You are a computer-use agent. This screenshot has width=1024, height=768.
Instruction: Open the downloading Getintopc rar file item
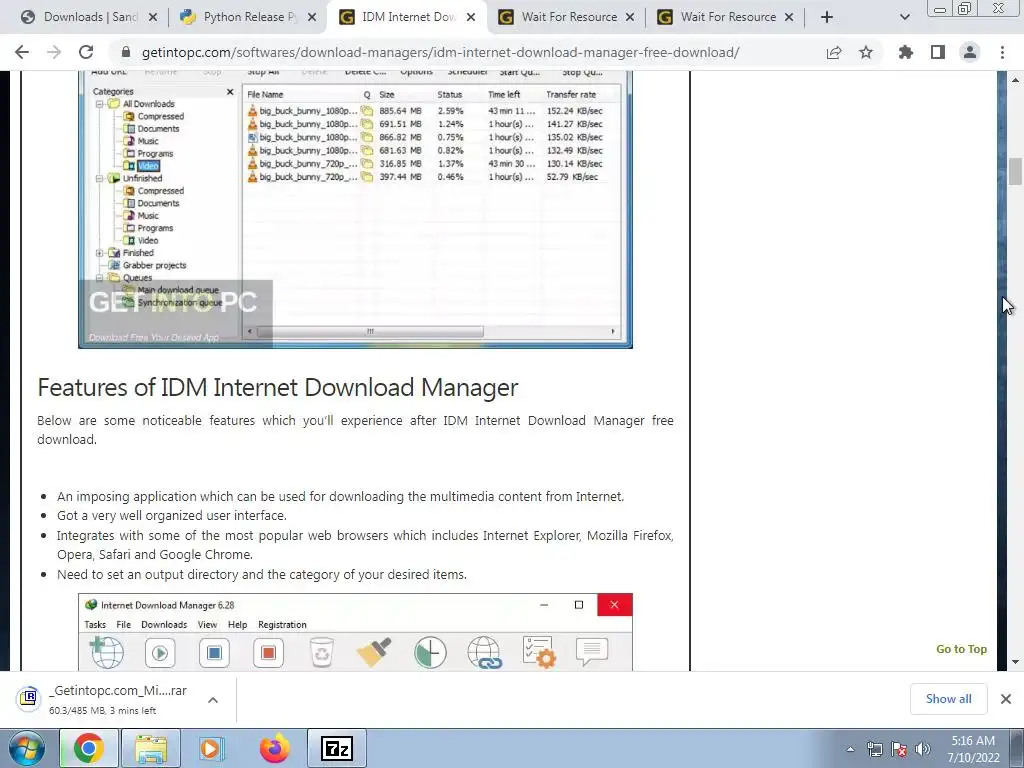(x=103, y=699)
